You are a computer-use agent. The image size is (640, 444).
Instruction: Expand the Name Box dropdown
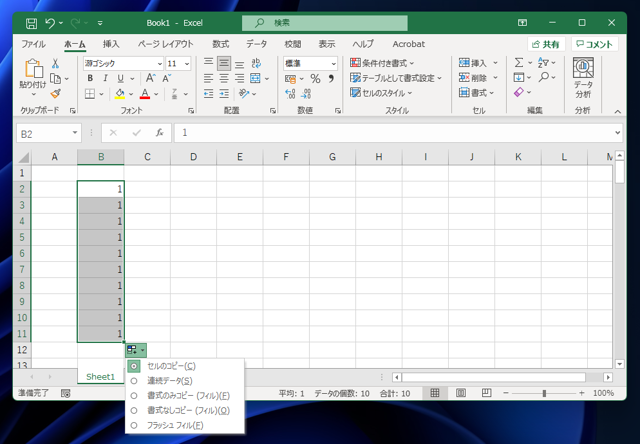point(75,133)
